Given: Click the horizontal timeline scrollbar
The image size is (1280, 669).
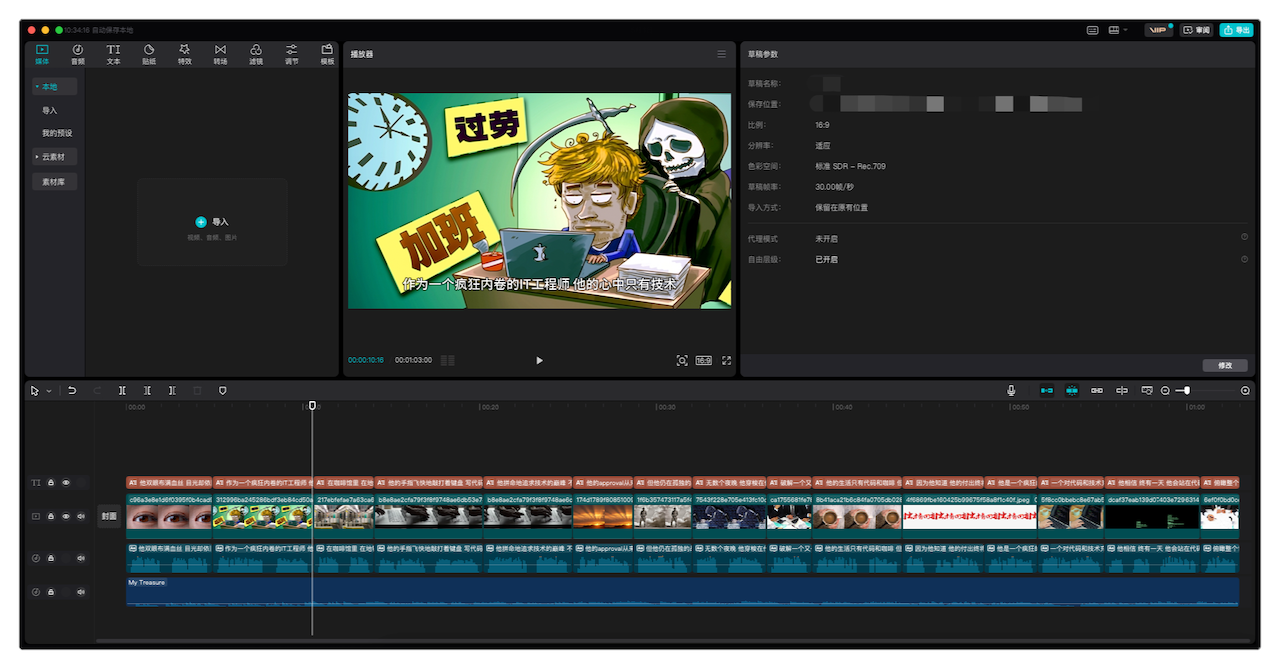Looking at the screenshot, I should pyautogui.click(x=673, y=640).
